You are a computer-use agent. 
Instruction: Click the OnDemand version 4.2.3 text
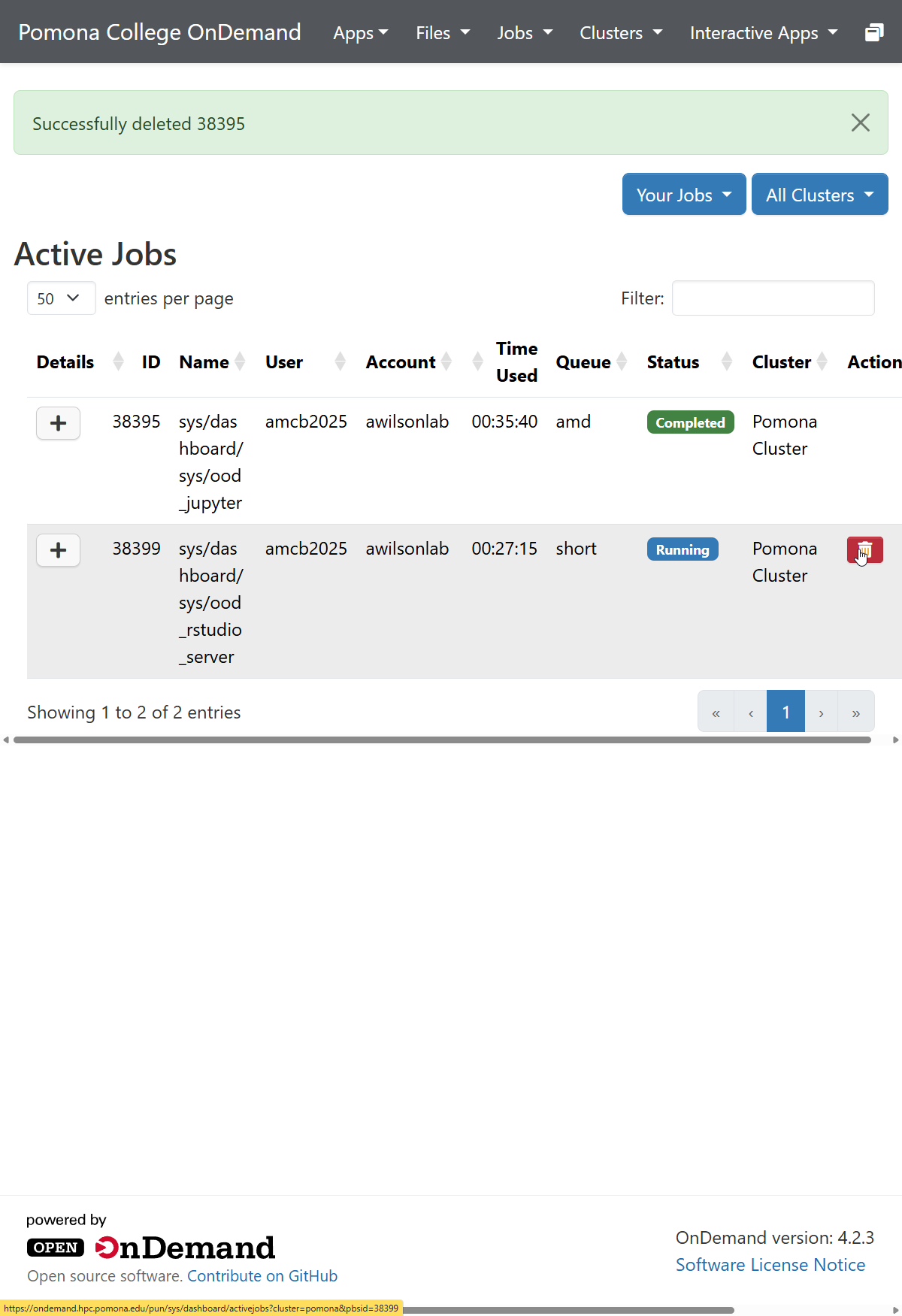coord(775,1238)
